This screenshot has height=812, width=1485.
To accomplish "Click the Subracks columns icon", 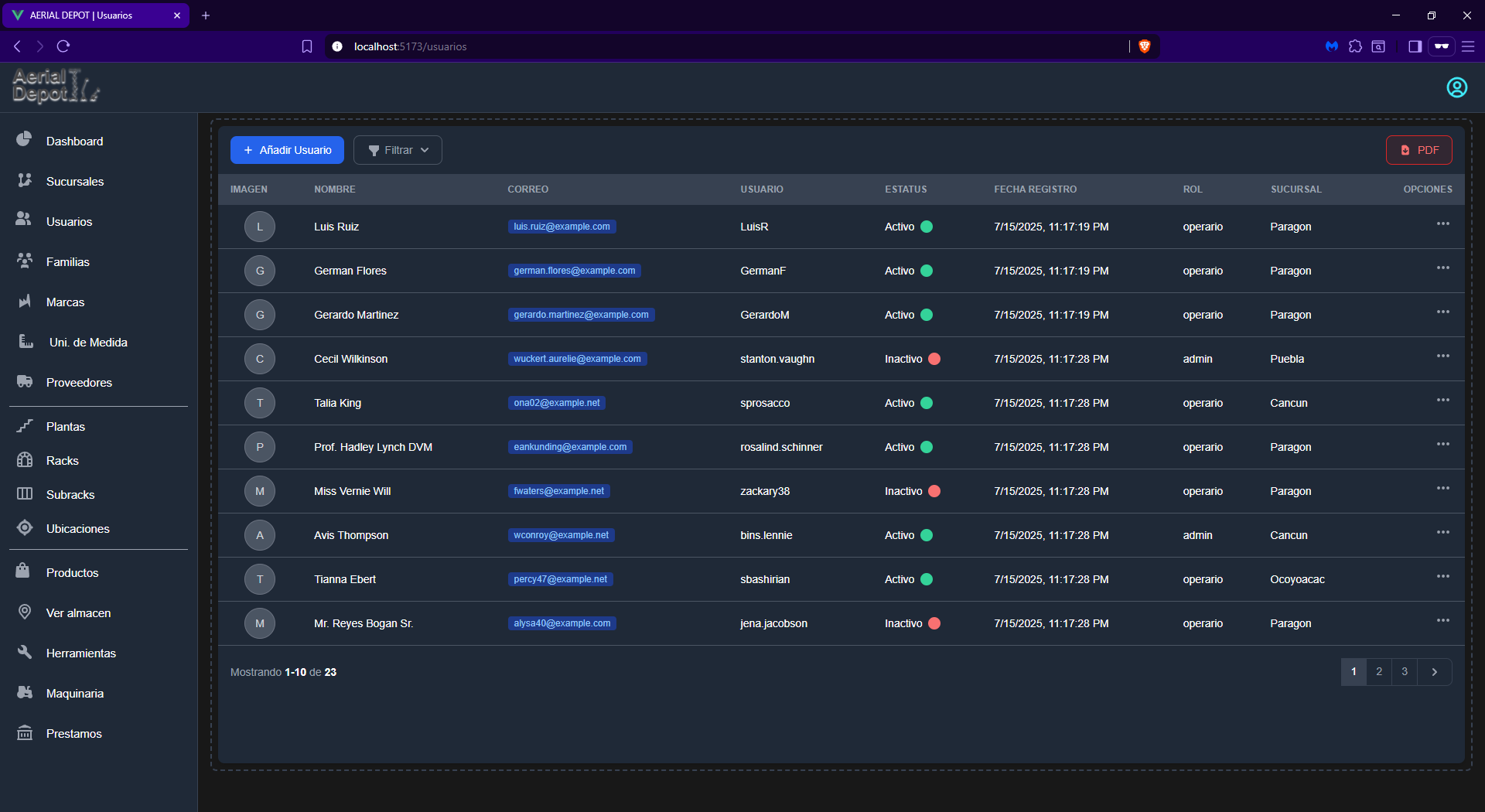I will pyautogui.click(x=25, y=493).
